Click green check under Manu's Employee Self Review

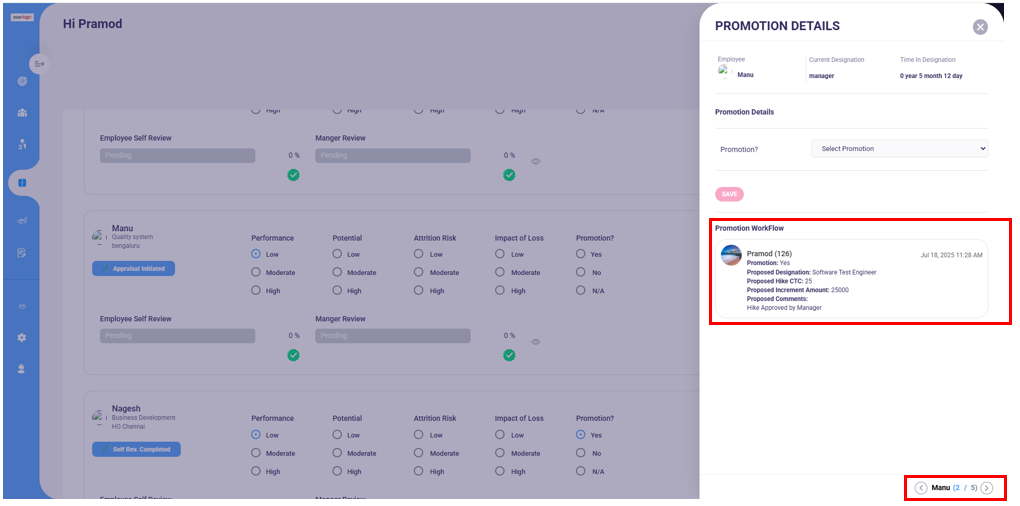click(293, 355)
